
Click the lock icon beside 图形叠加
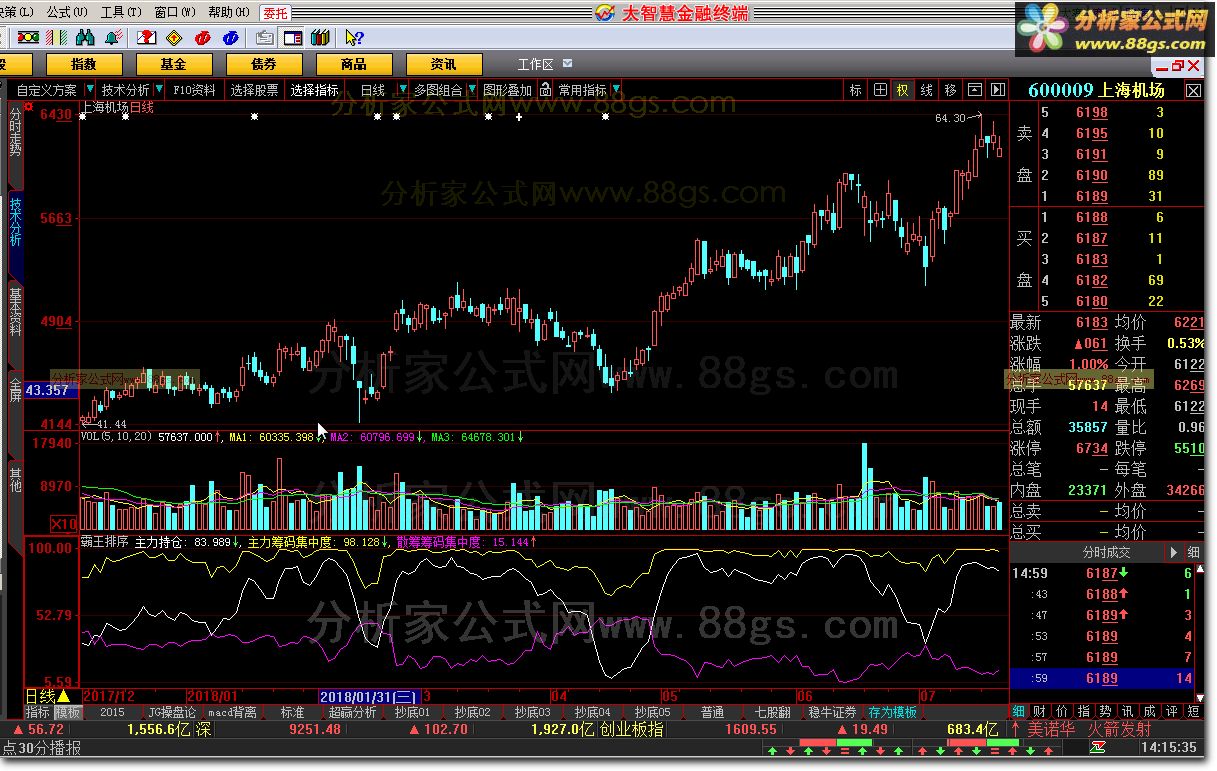tap(545, 89)
